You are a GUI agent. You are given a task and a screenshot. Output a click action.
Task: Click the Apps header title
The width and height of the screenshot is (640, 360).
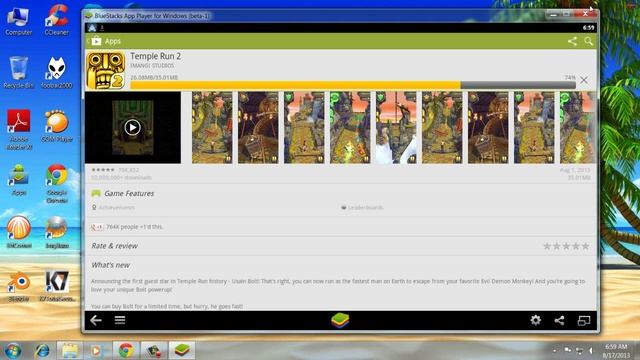tap(113, 41)
